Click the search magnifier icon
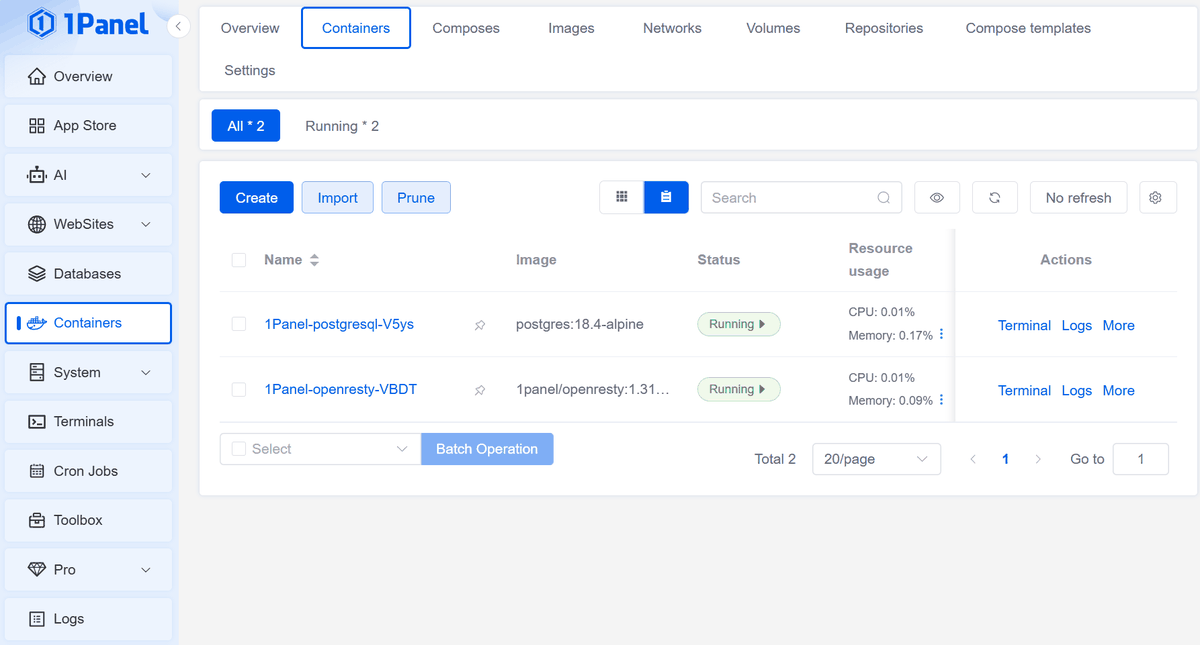This screenshot has width=1200, height=645. [884, 198]
